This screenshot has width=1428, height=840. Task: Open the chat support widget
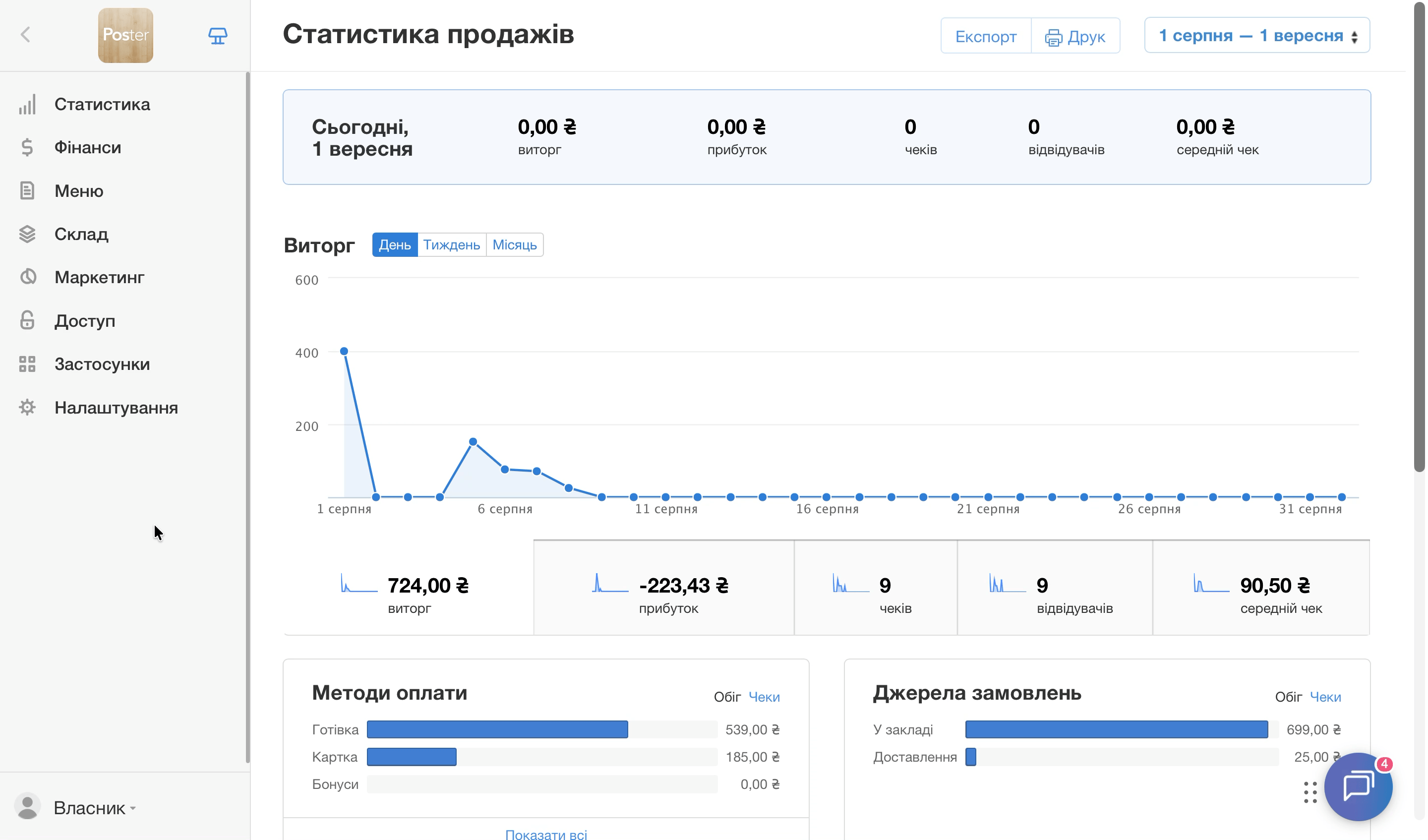pyautogui.click(x=1358, y=787)
